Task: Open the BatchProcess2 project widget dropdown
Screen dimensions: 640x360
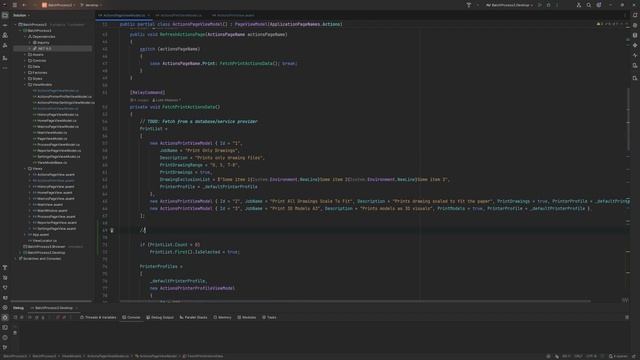Action: click(x=58, y=5)
